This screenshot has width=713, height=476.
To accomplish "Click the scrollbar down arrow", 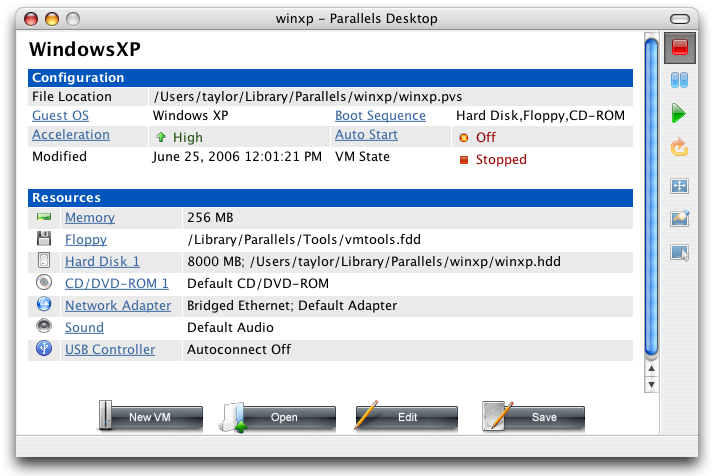I will point(652,385).
